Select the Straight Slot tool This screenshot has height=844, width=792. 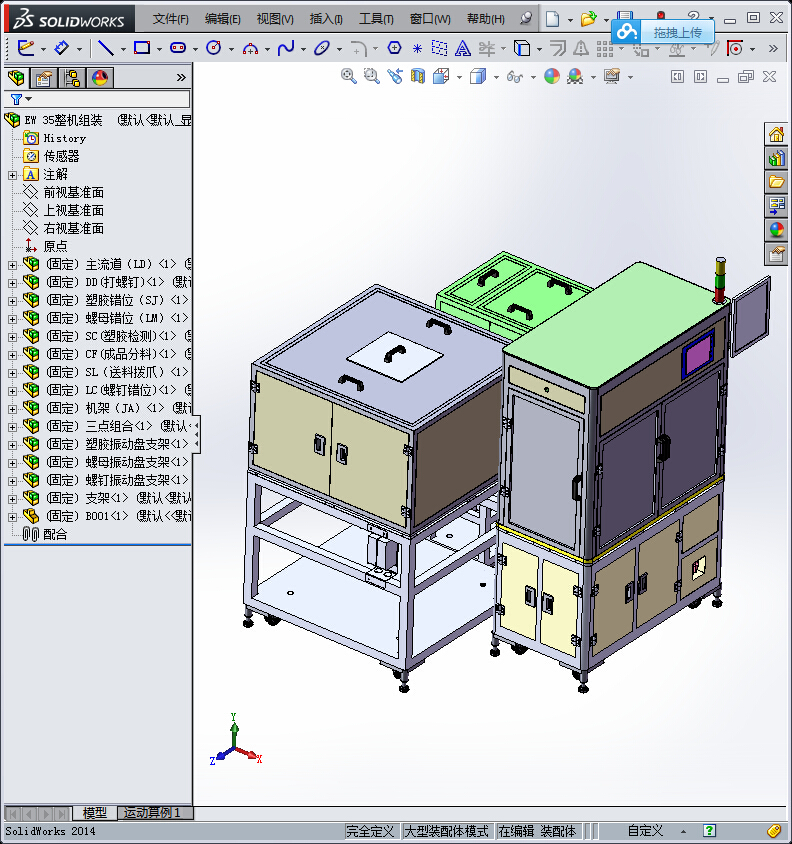[x=178, y=48]
